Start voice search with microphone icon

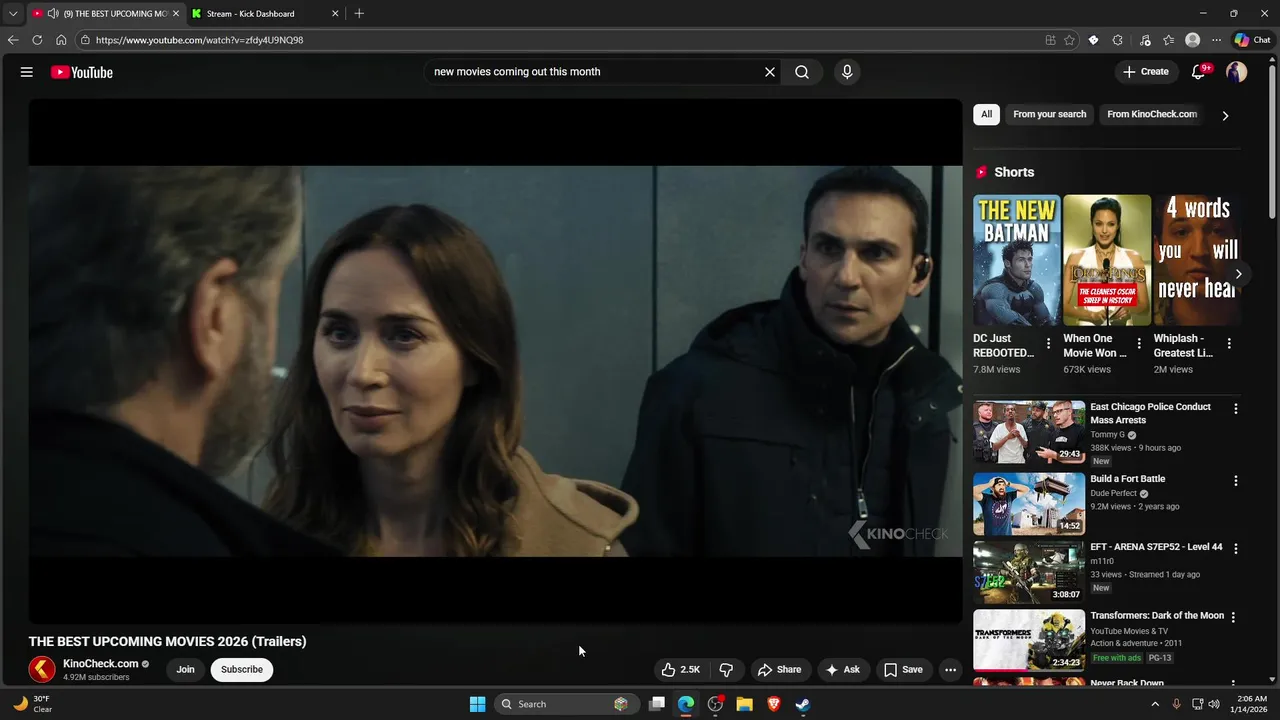pyautogui.click(x=847, y=72)
